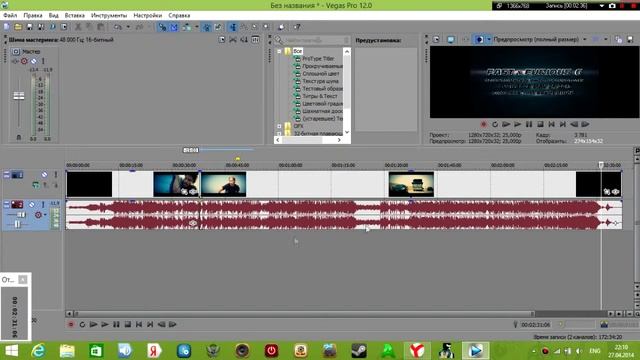Open audio track automation settings dropdown
This screenshot has height=360, width=640.
pyautogui.click(x=45, y=215)
